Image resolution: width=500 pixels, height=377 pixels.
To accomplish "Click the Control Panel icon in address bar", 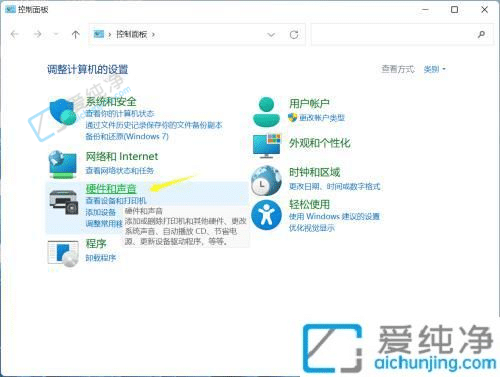I will pos(99,34).
